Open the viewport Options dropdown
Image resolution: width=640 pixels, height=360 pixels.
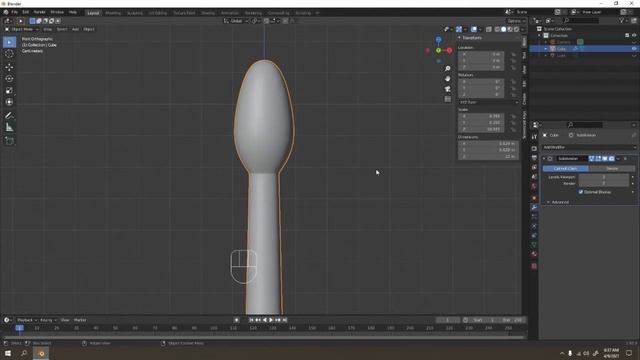(516, 21)
